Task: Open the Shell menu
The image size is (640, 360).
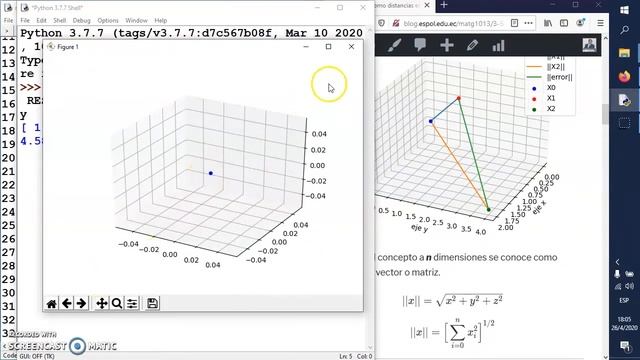Action: point(60,20)
